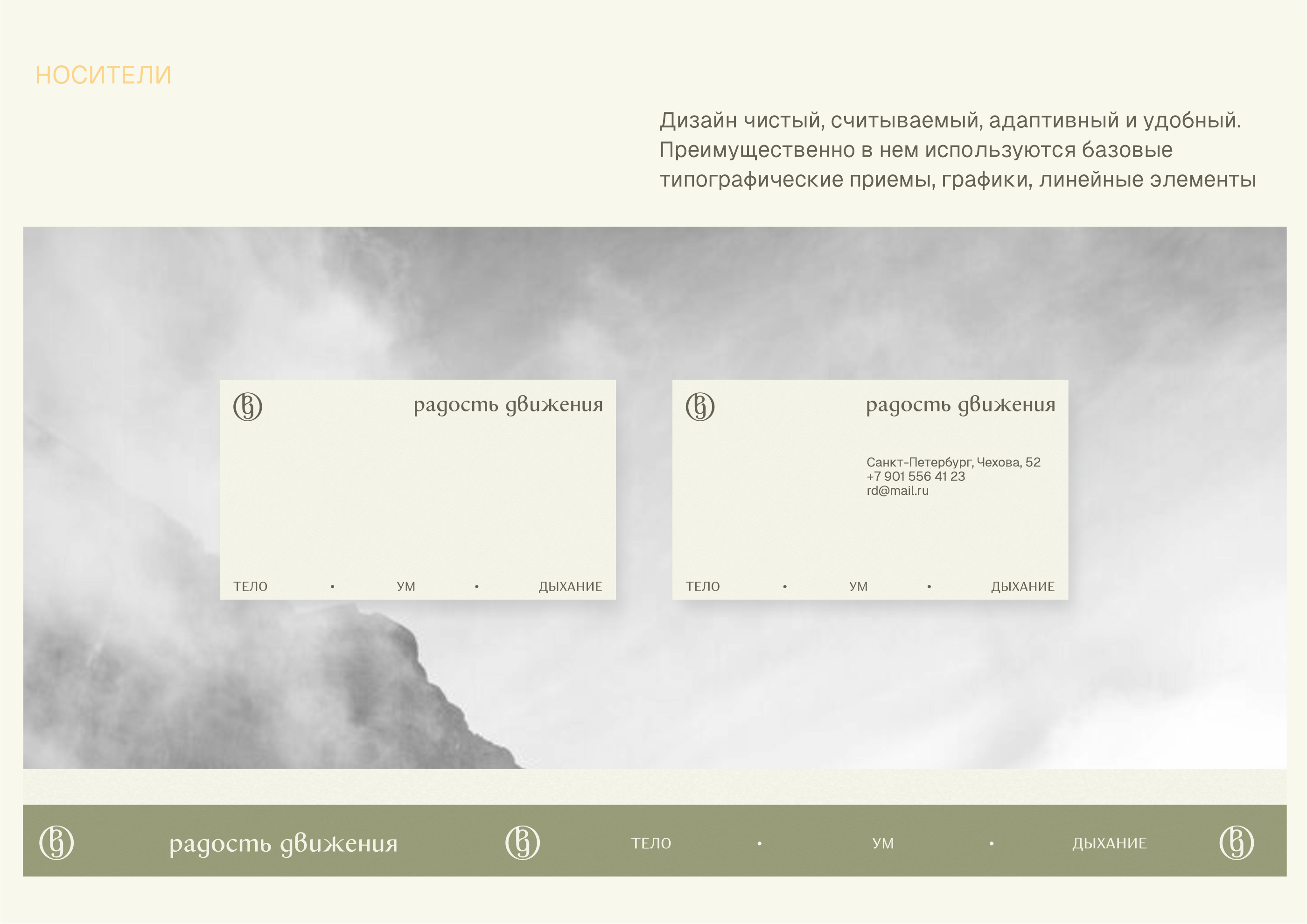Click ДЫХАНИЕ on the green banner
The width and height of the screenshot is (1307, 924).
pyautogui.click(x=1109, y=844)
